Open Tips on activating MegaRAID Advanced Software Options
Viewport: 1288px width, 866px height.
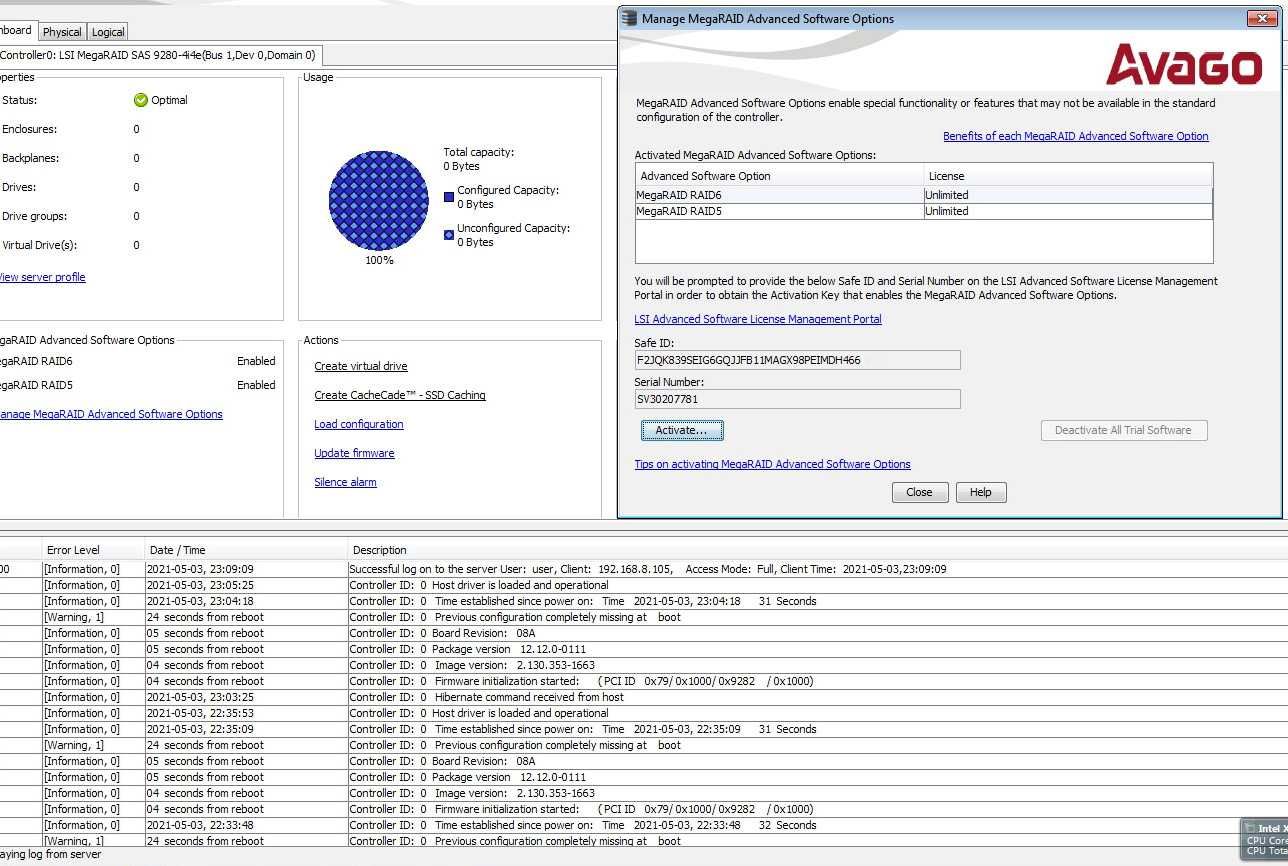tap(772, 464)
